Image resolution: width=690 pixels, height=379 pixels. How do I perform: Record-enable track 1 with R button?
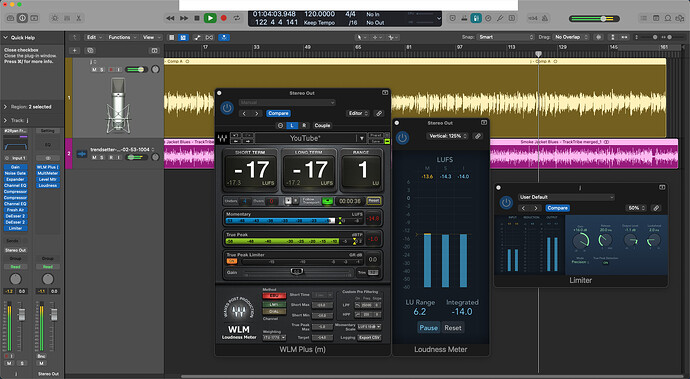(111, 70)
